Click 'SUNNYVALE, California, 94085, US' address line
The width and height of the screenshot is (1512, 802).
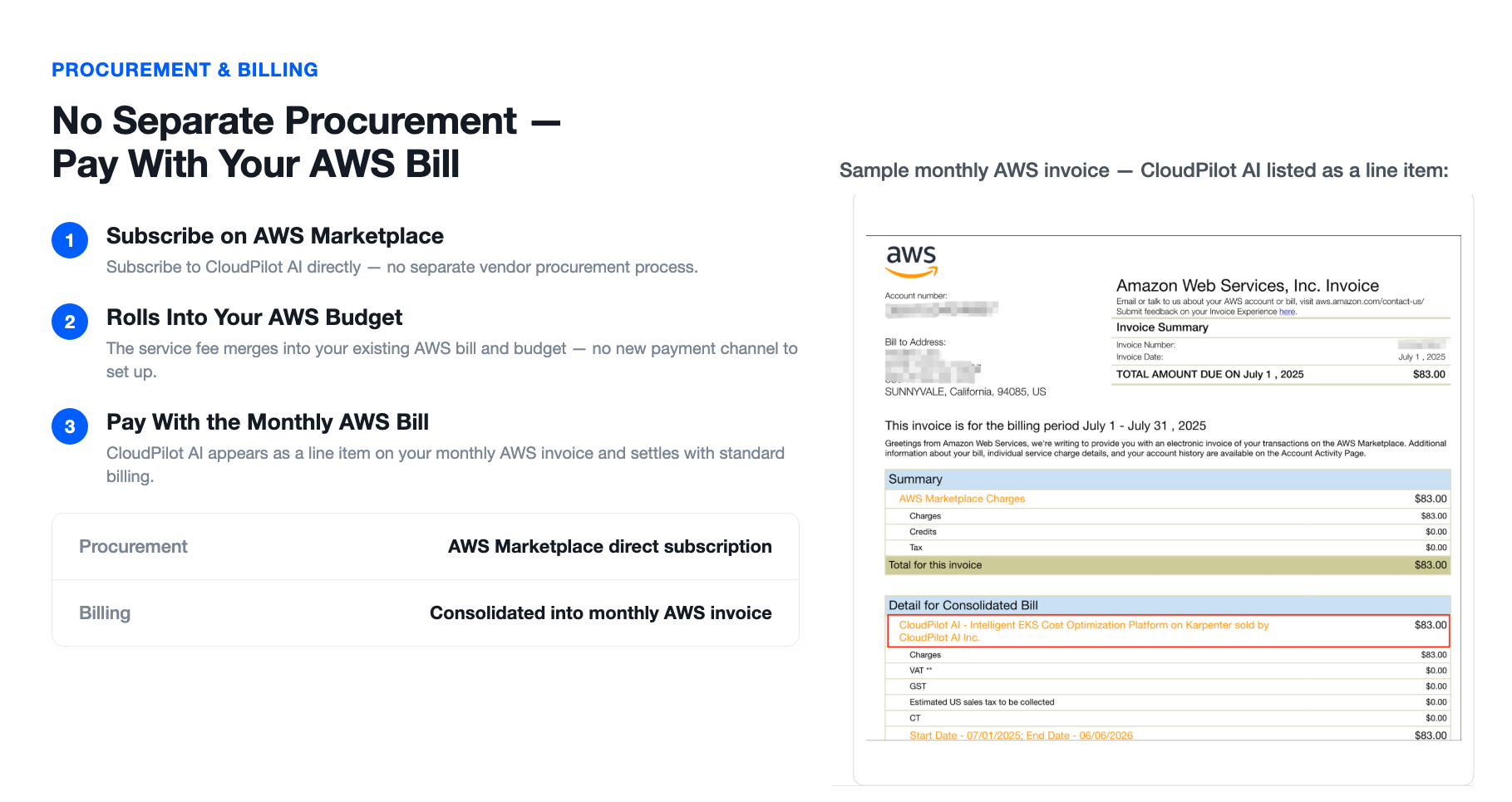click(x=965, y=392)
